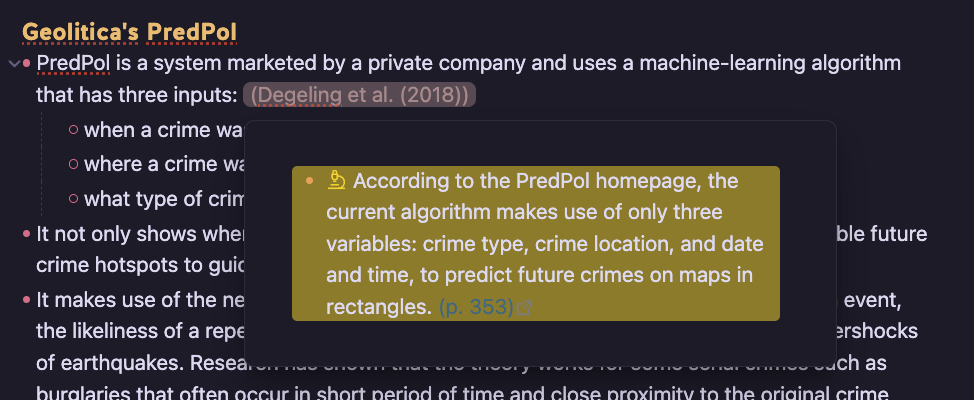
Task: Click the bullet beside "where a crime"
Action: [73, 164]
